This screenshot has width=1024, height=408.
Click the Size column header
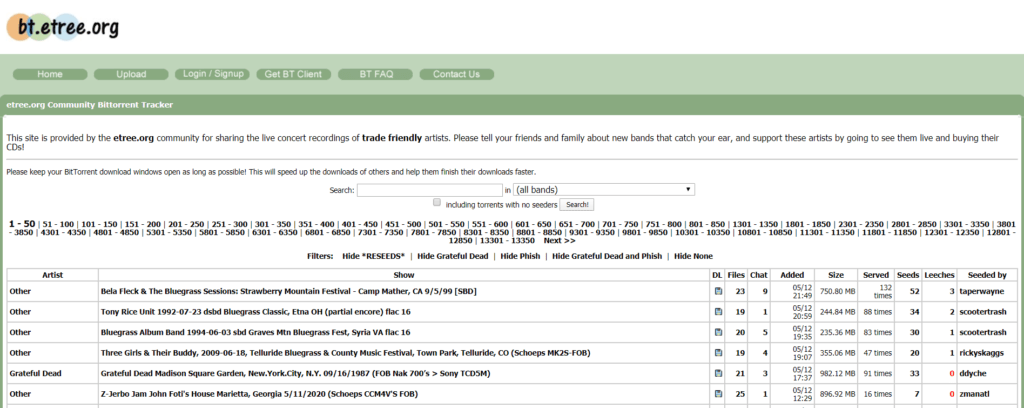835,275
